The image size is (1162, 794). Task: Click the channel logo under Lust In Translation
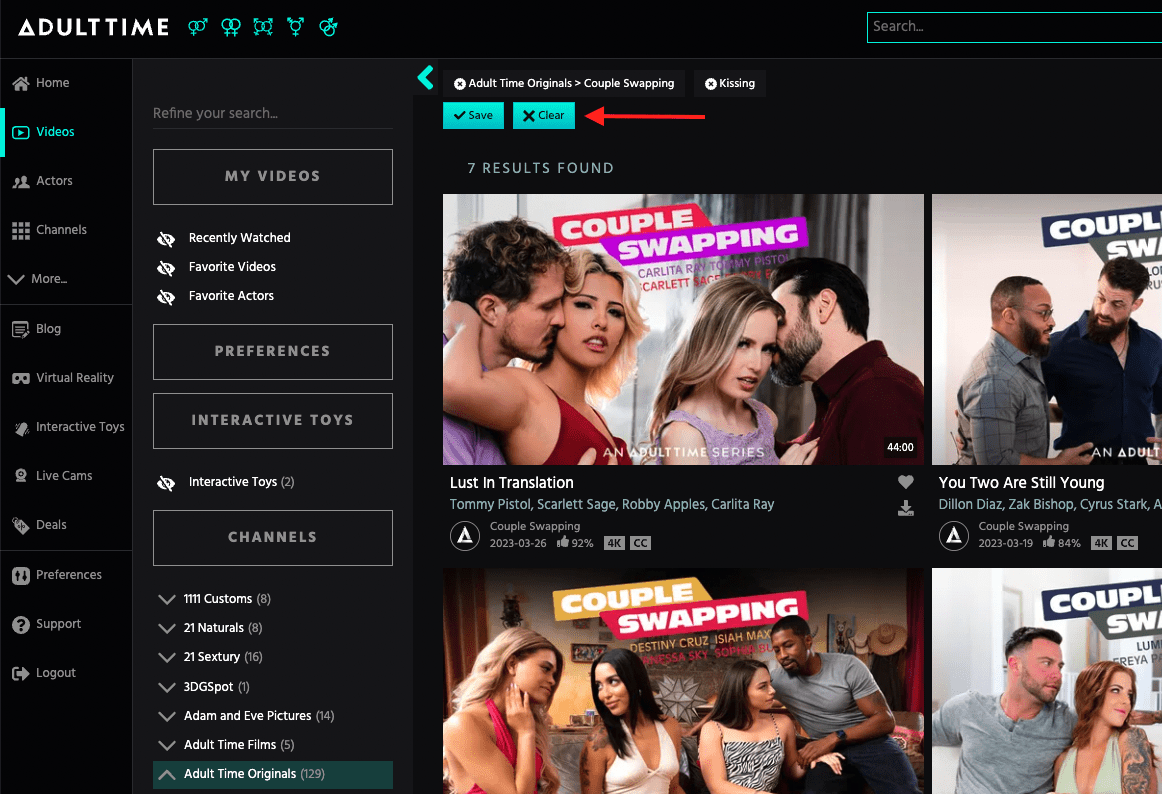click(x=465, y=535)
